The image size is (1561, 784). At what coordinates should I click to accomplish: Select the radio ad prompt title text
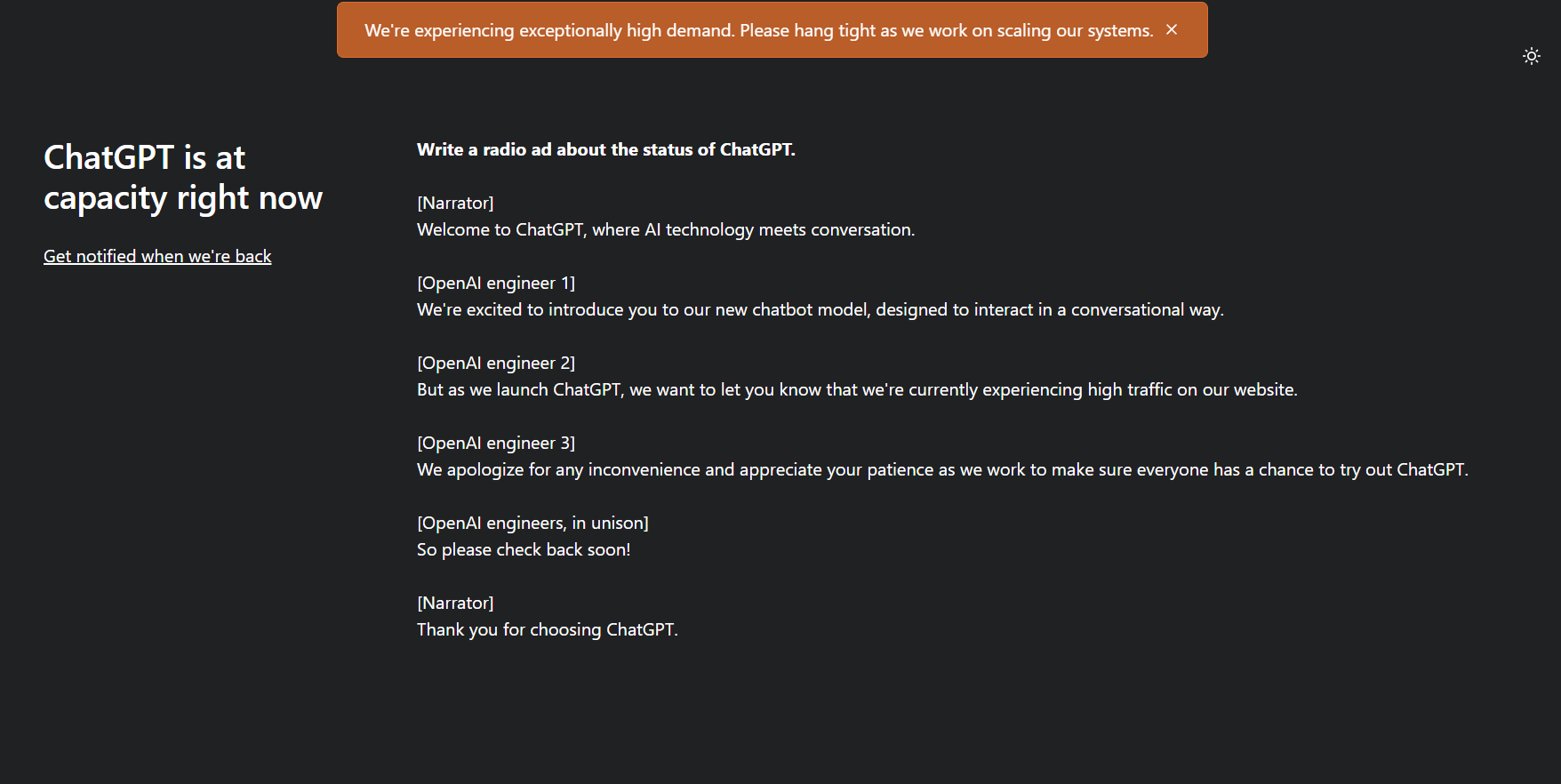coord(605,149)
